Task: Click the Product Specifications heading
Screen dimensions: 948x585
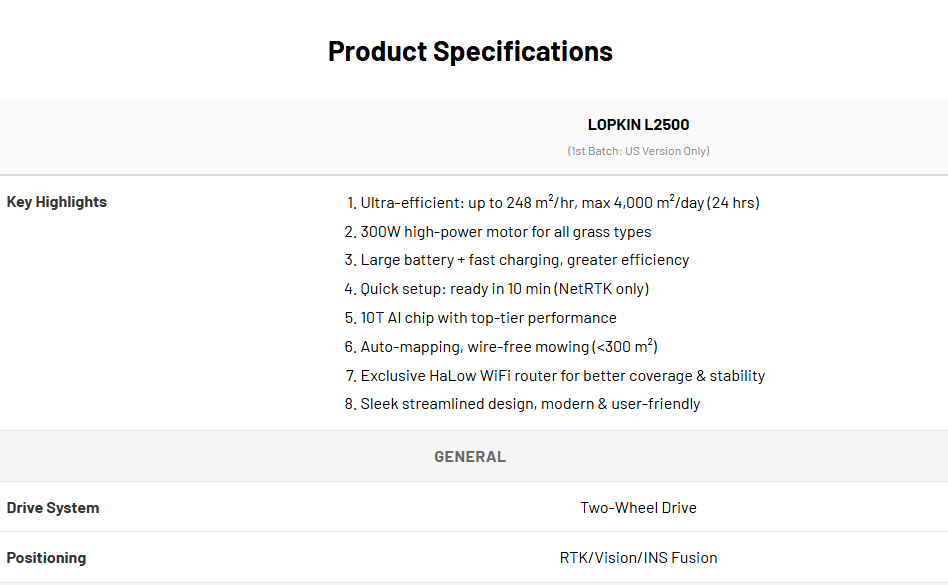Action: pyautogui.click(x=470, y=51)
